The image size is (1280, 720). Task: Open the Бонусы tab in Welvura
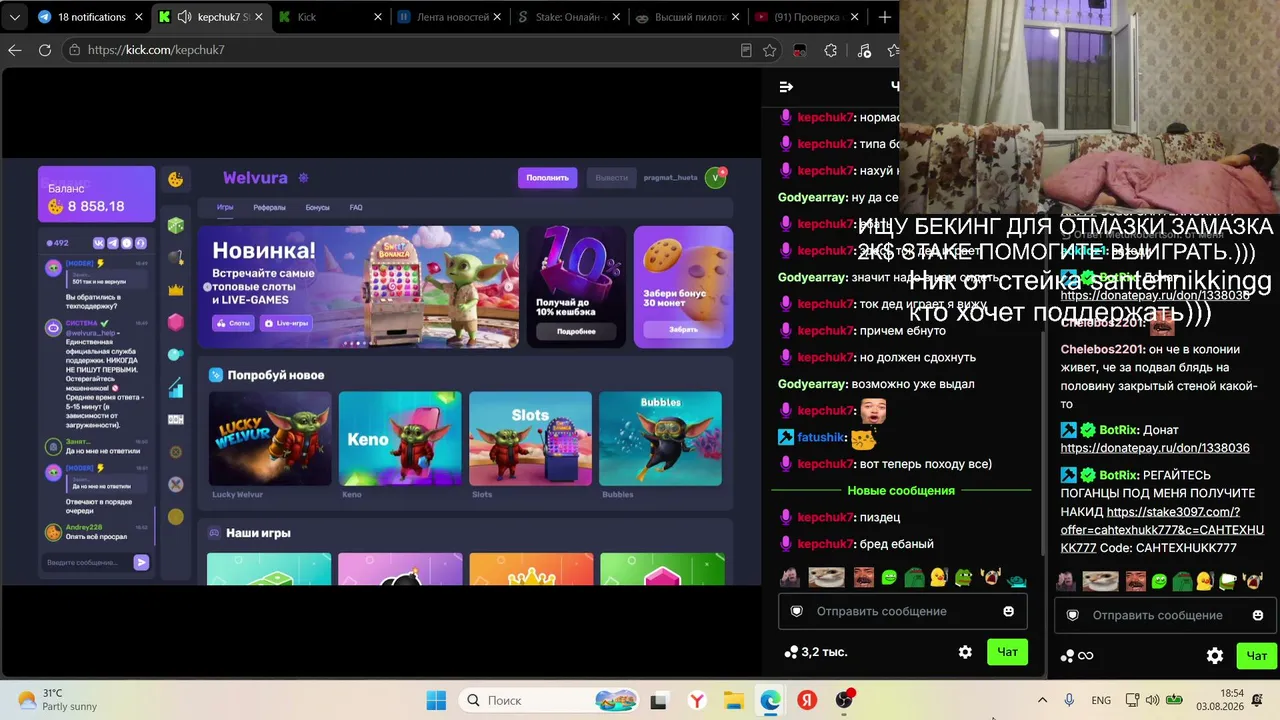pos(317,207)
